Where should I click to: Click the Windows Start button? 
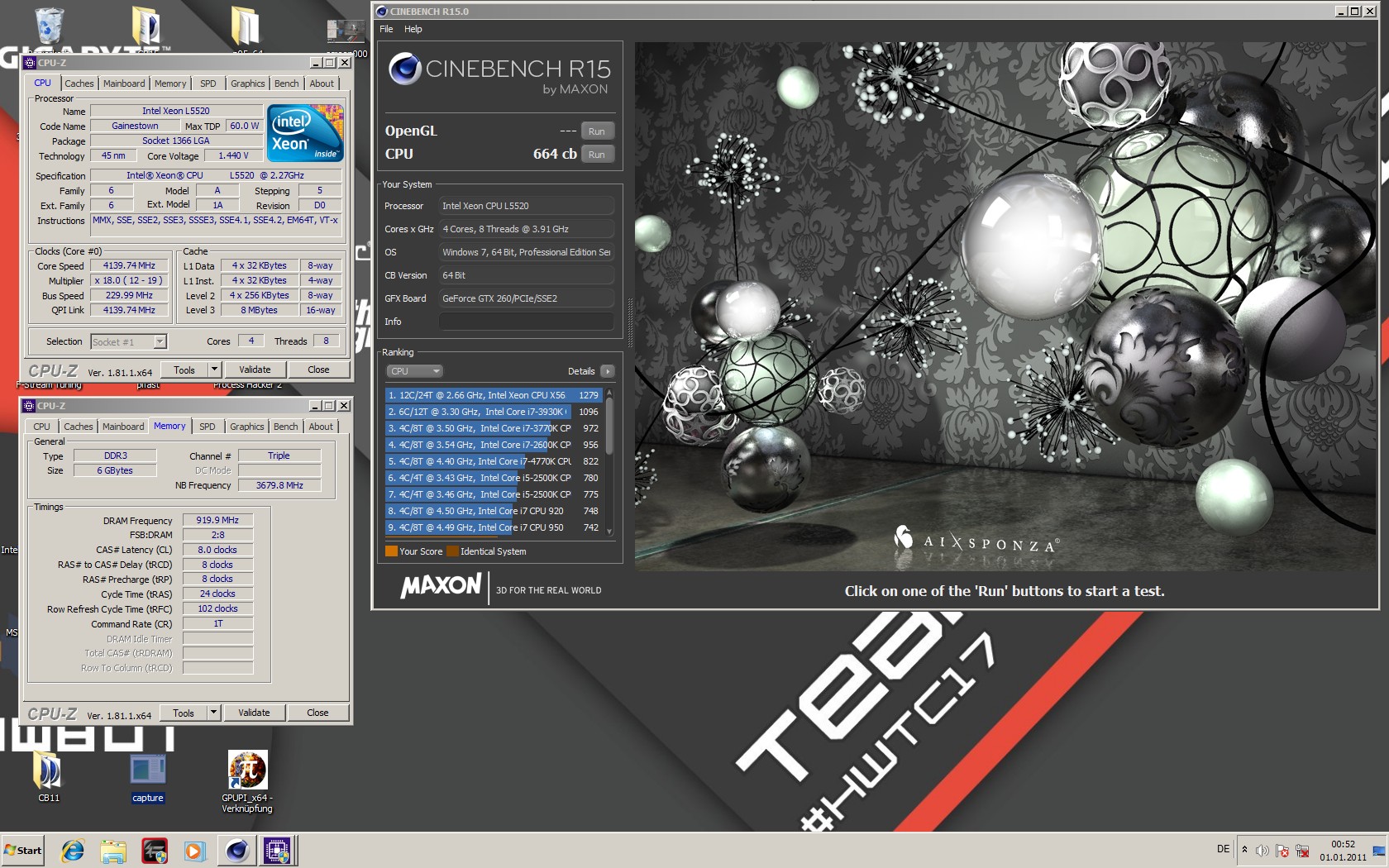click(23, 851)
